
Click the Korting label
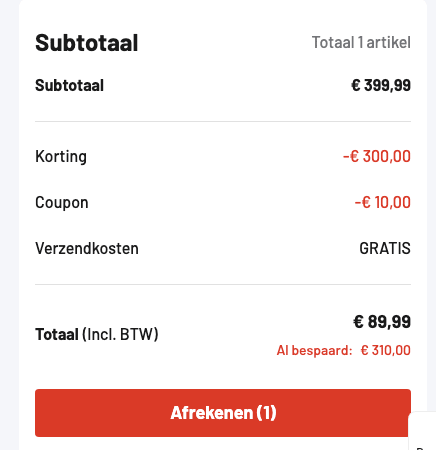(x=61, y=156)
